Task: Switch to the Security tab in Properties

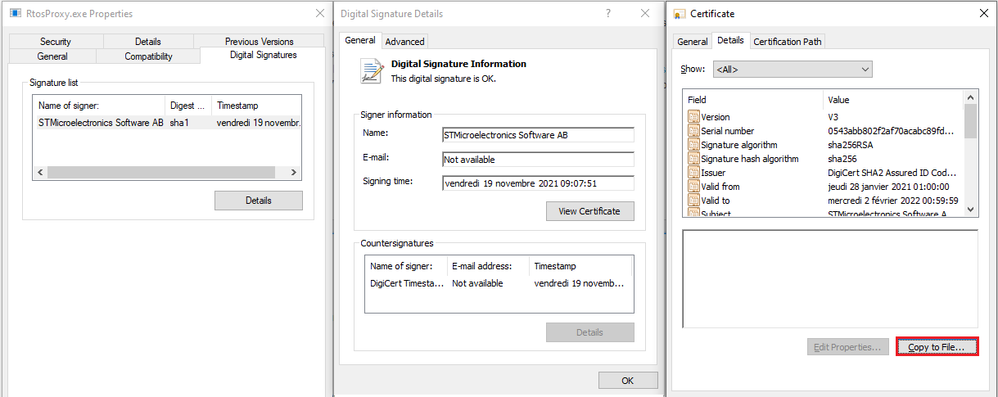Action: click(x=55, y=41)
